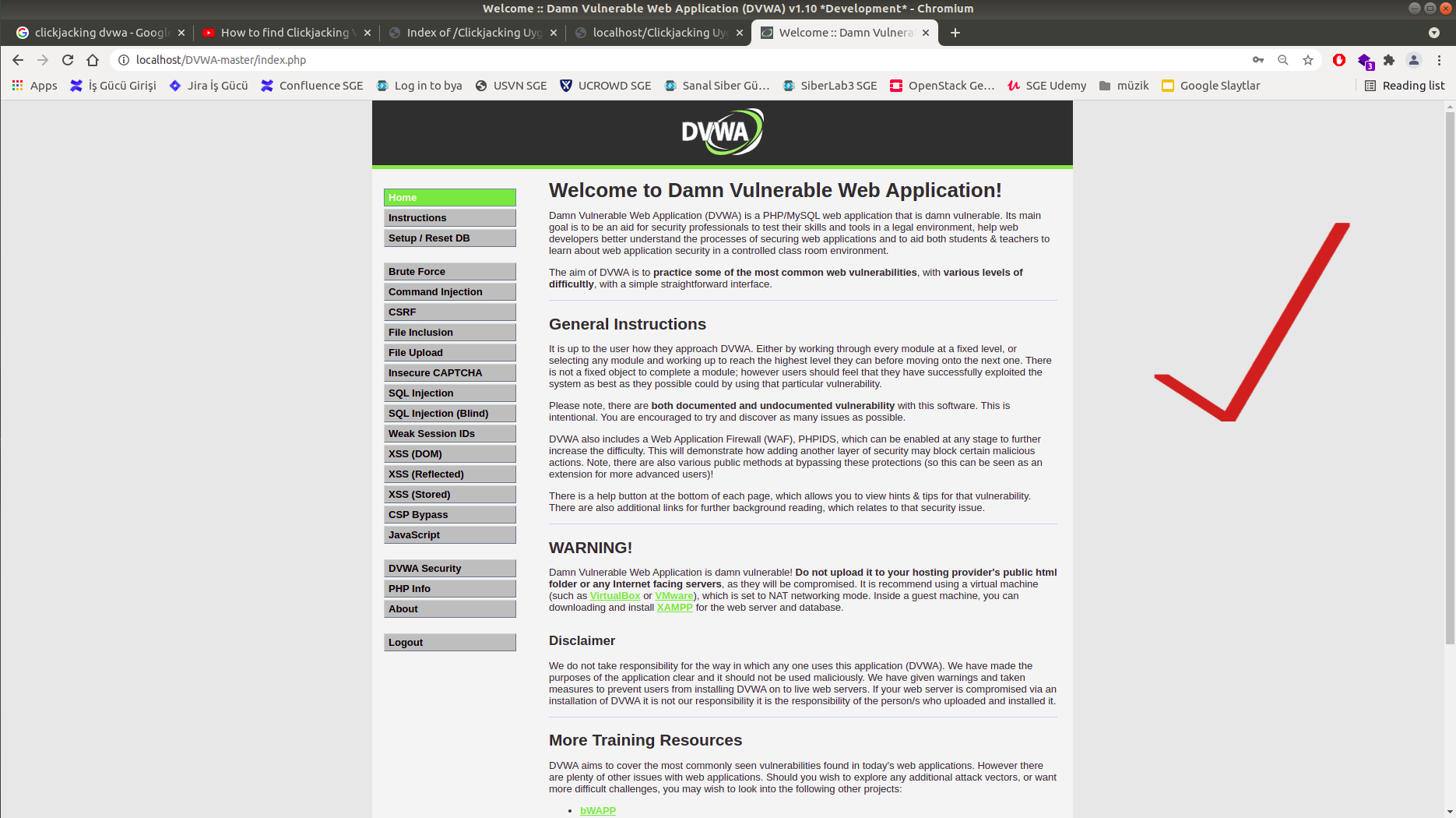Click the browser forward arrow
This screenshot has width=1456, height=818.
pos(43,60)
